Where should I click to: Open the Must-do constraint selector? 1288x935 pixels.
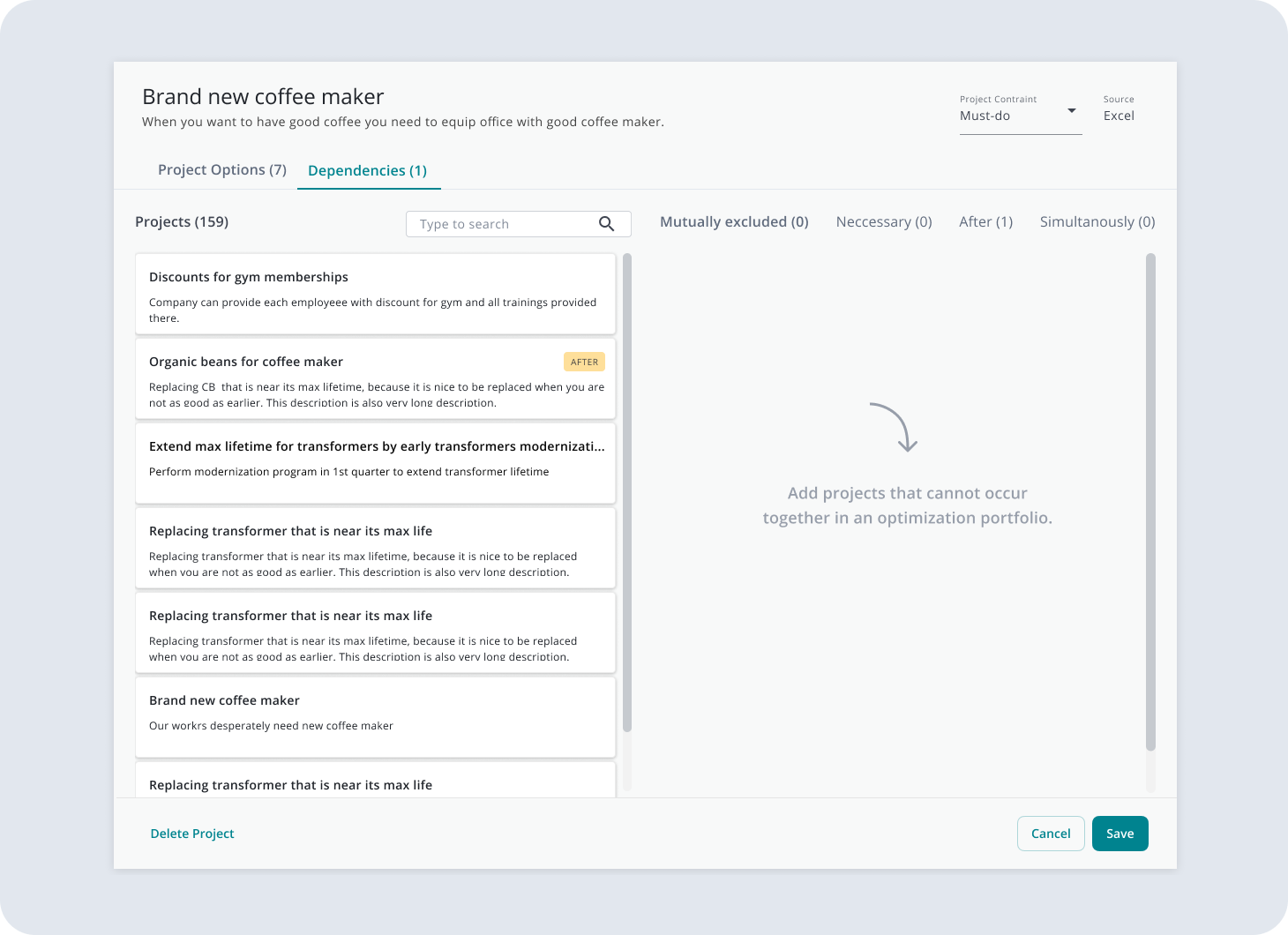click(1010, 116)
